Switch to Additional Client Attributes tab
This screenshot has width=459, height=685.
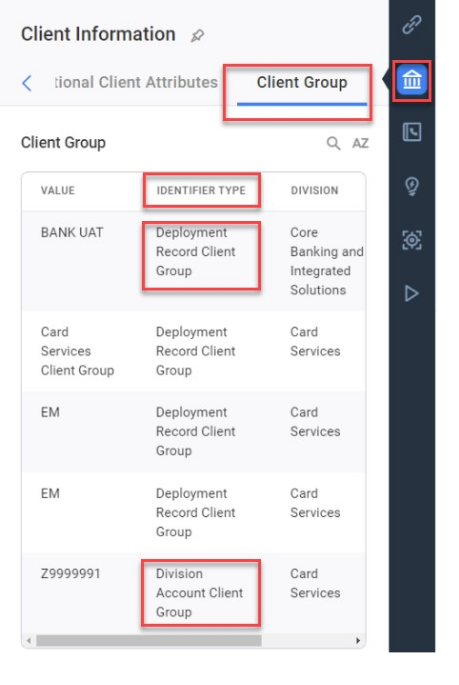click(x=136, y=82)
